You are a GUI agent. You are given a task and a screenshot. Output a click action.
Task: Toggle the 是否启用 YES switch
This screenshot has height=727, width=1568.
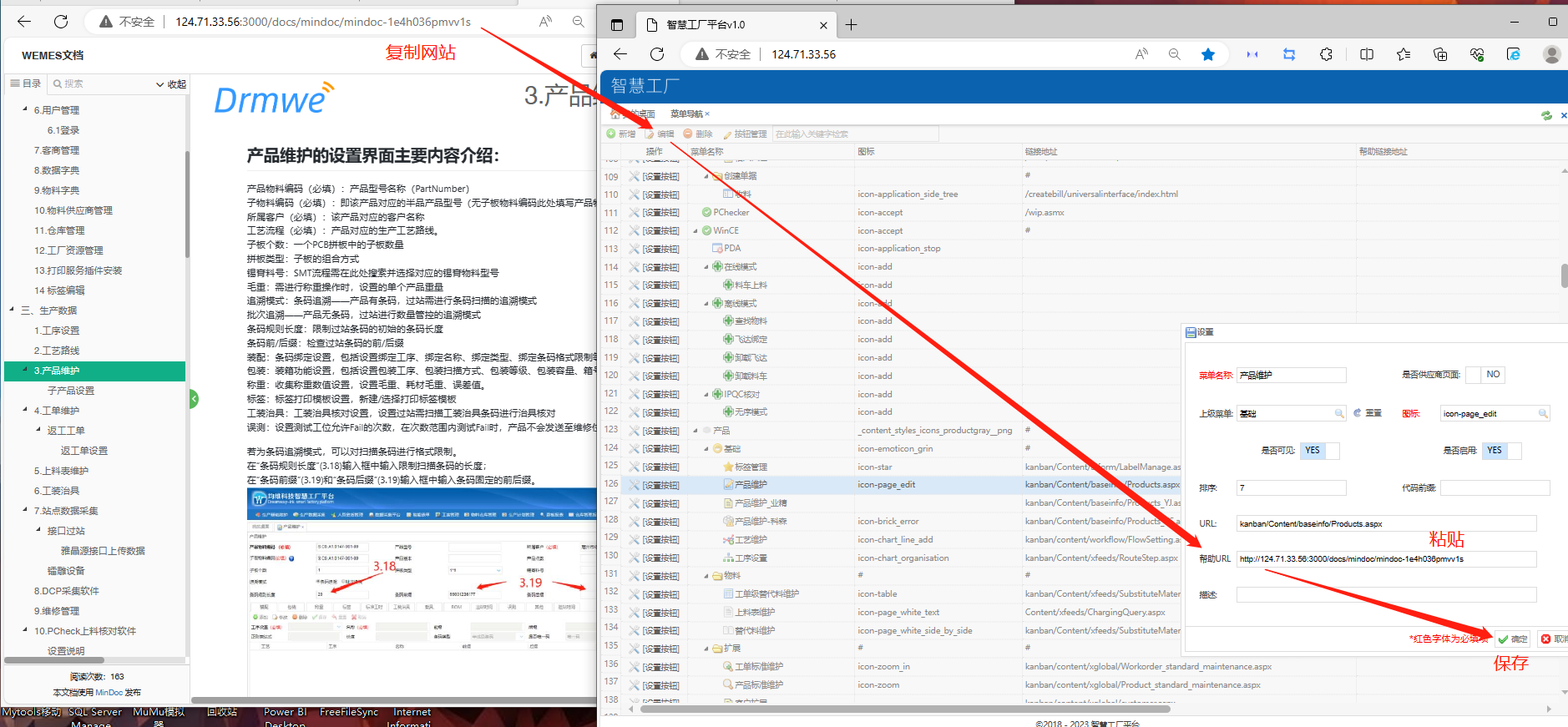pyautogui.click(x=1501, y=451)
